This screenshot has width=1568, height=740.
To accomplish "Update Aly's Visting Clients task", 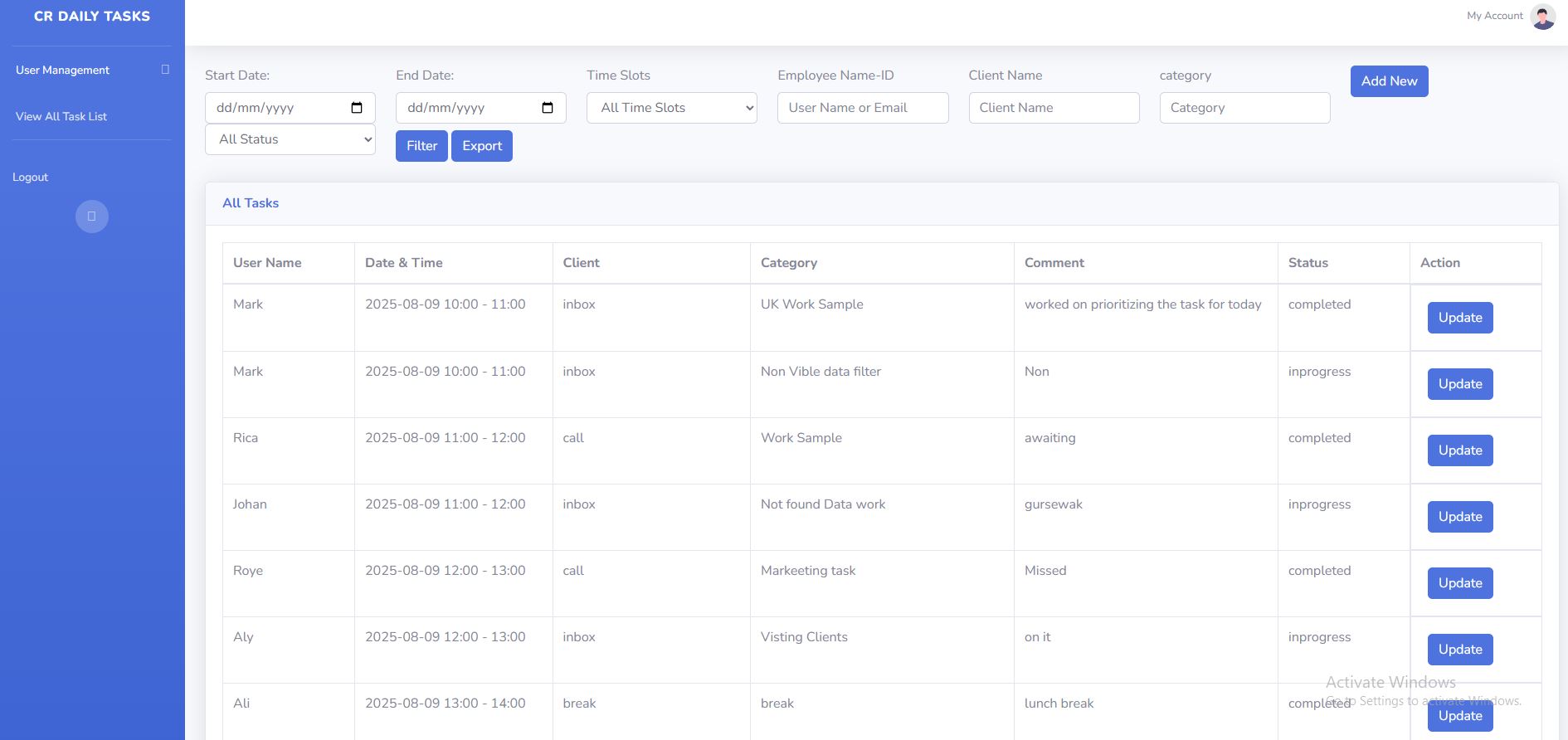I will tap(1459, 650).
